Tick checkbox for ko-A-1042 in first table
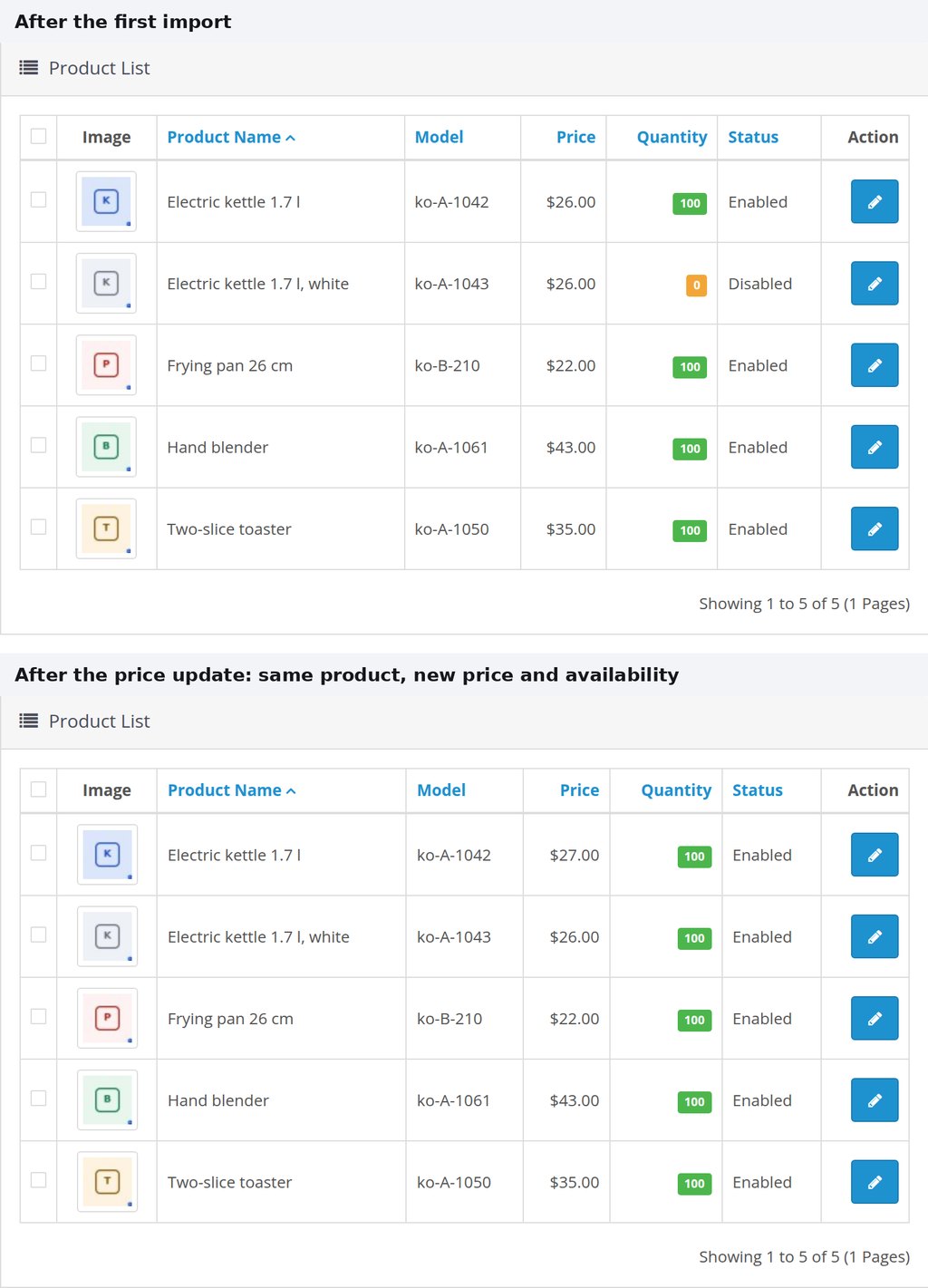This screenshot has width=928, height=1288. coord(38,199)
